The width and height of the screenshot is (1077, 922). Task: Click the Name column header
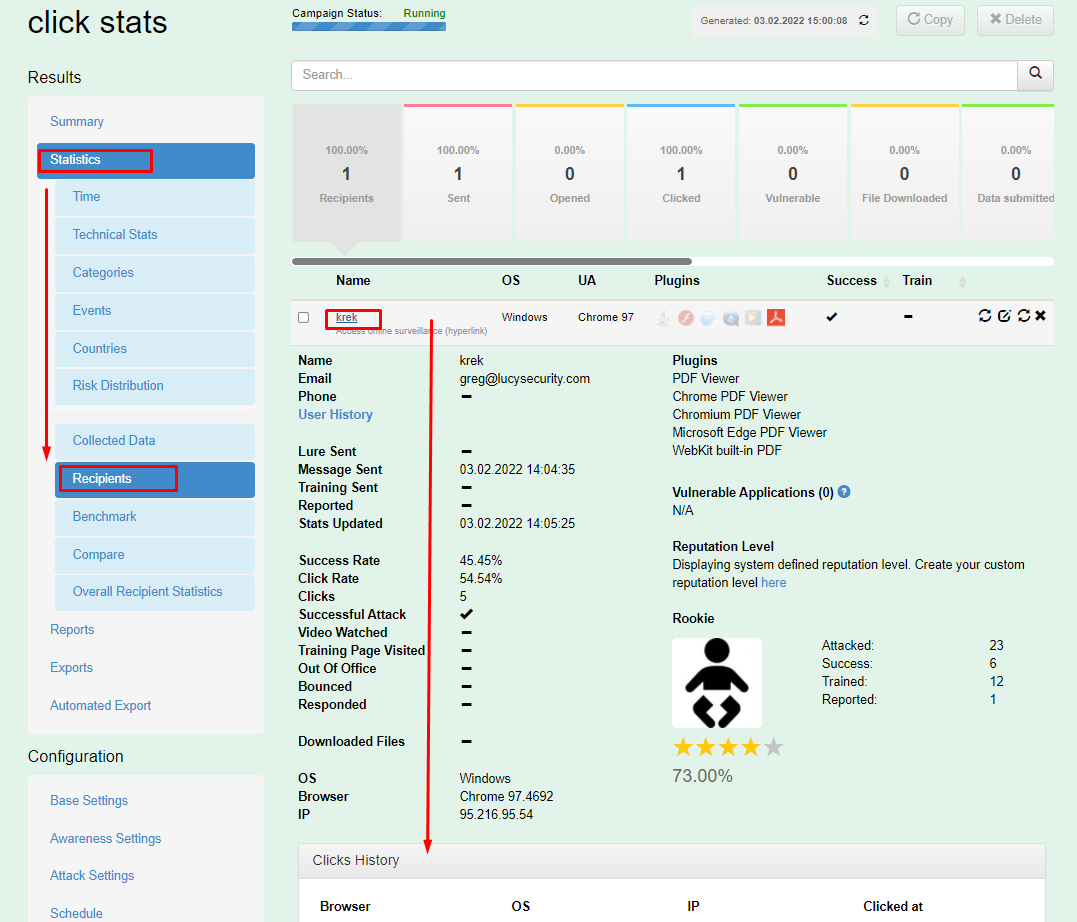click(x=353, y=280)
